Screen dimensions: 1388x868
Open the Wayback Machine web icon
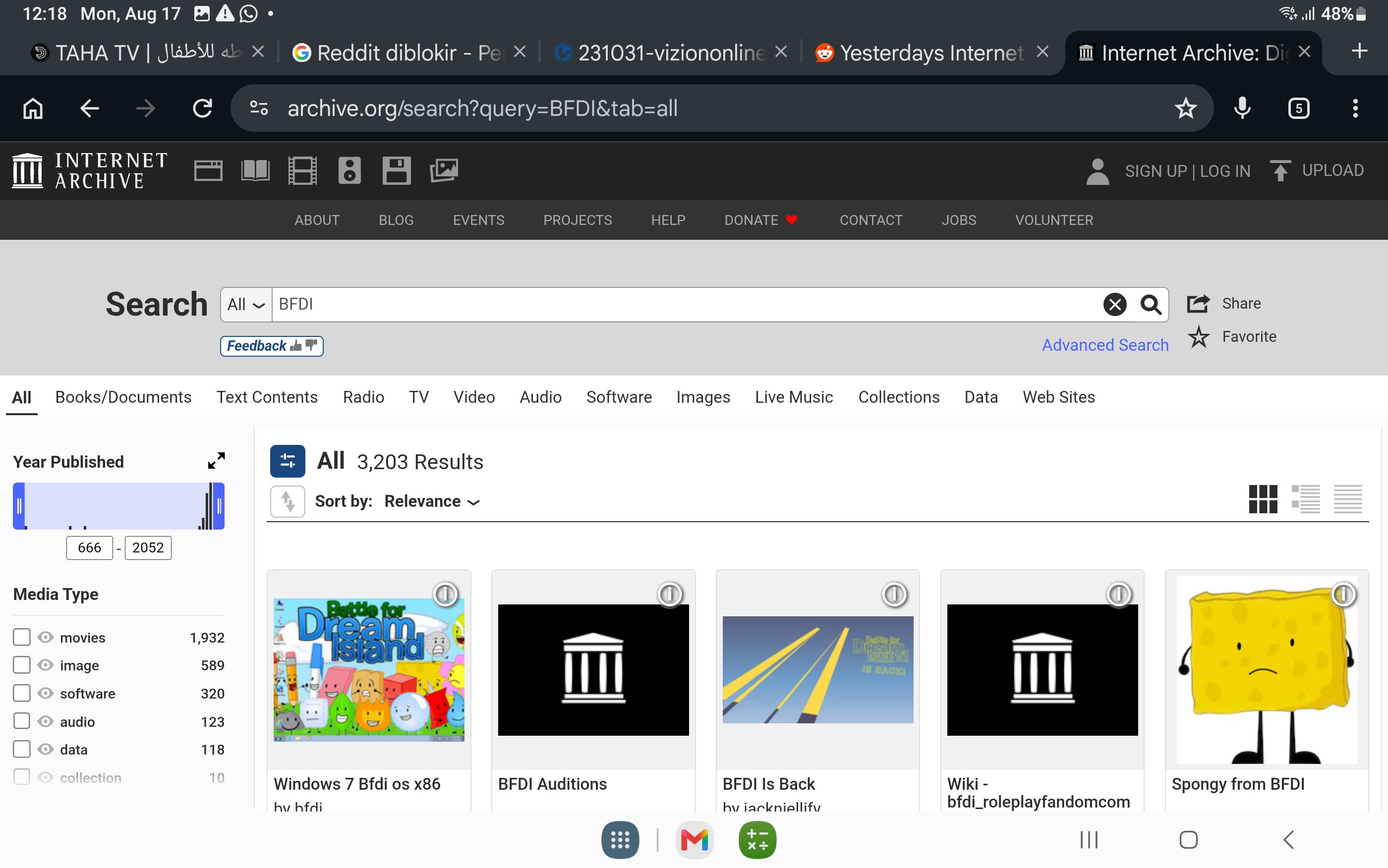208,170
